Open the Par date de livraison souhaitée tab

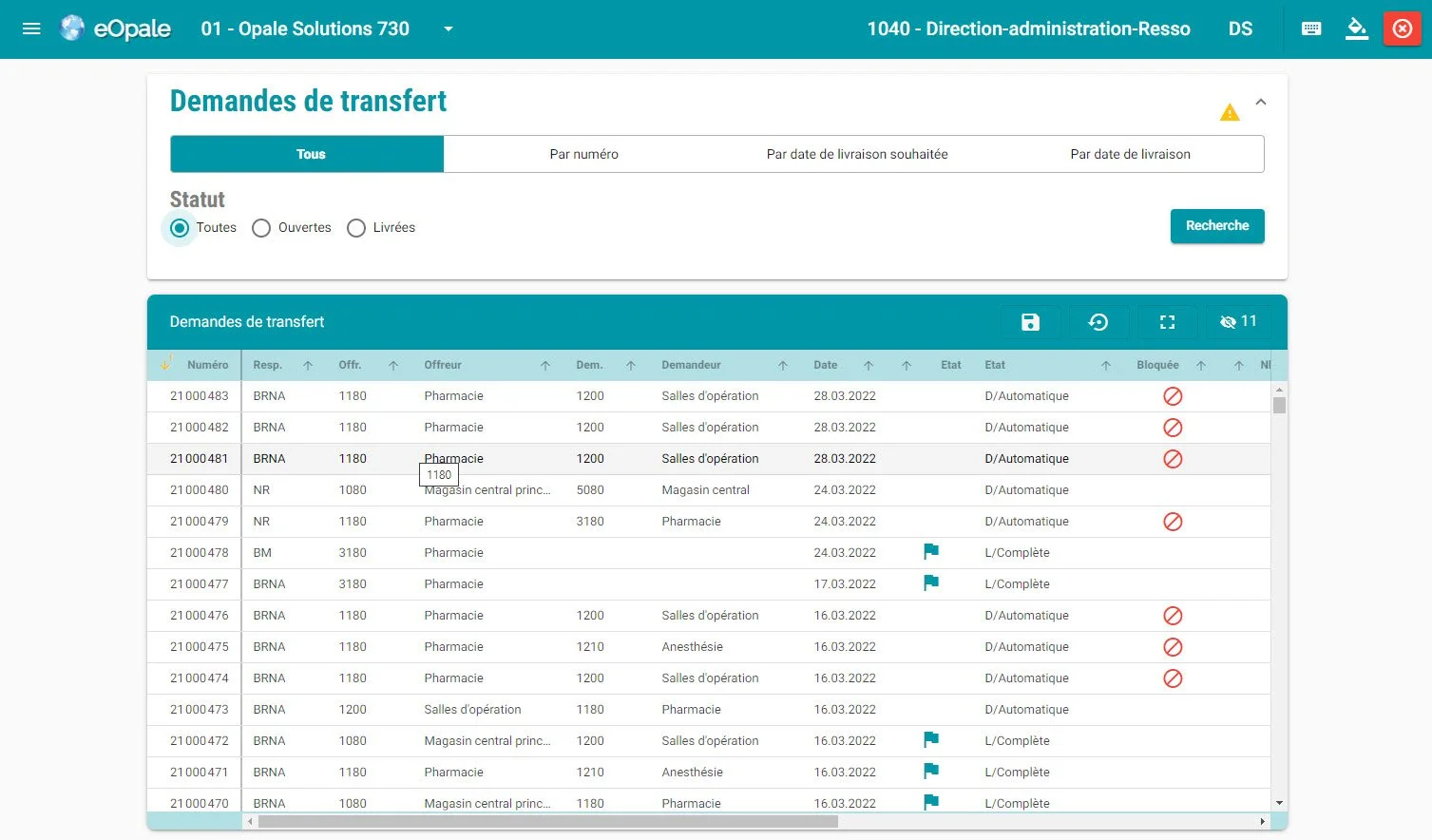click(857, 154)
